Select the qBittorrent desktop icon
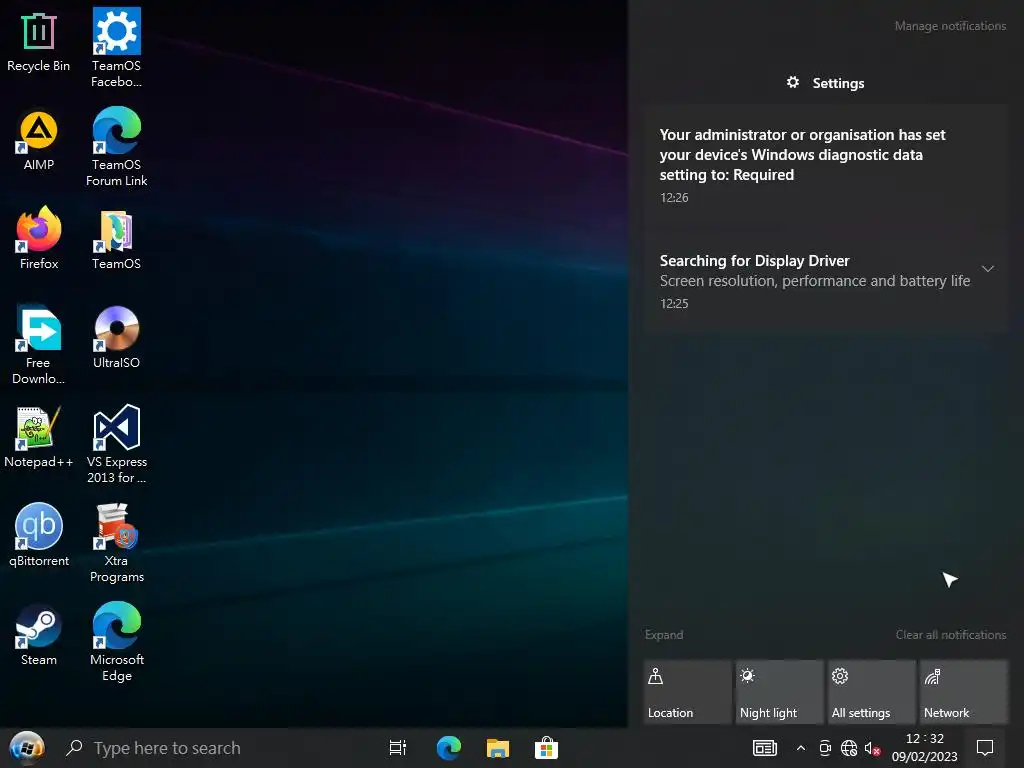1024x768 pixels. point(39,536)
